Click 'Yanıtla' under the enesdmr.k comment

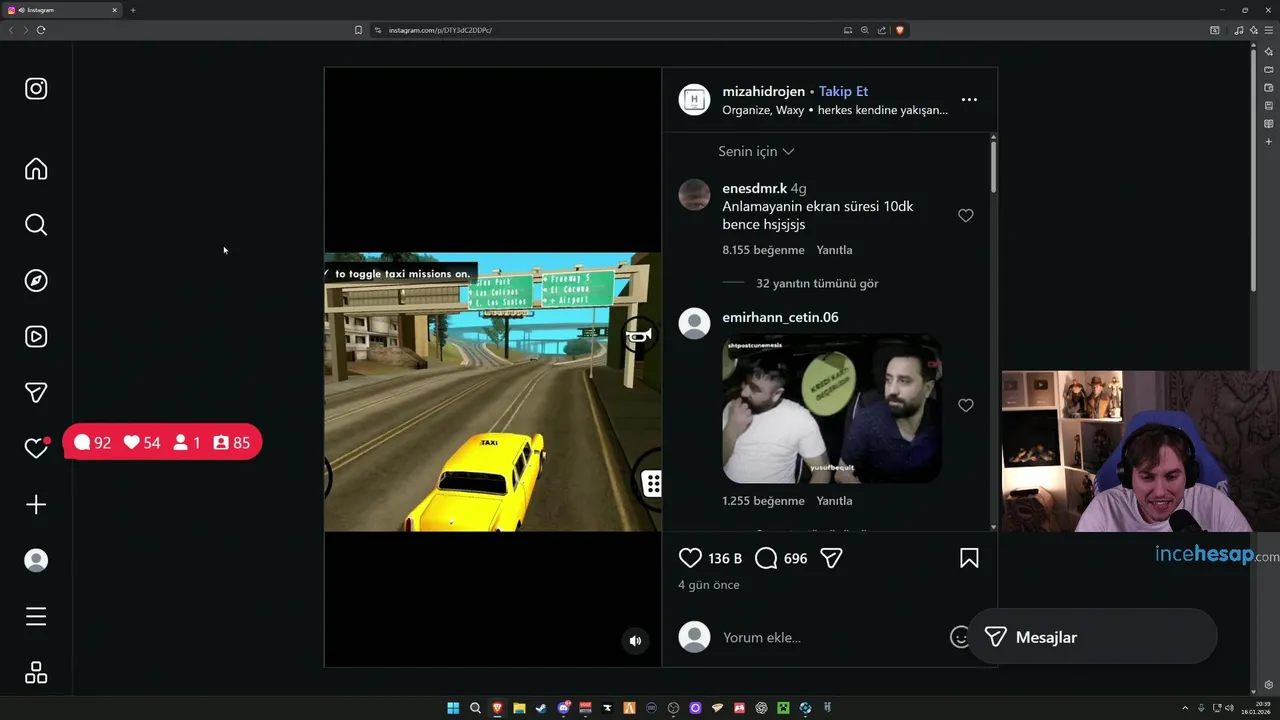(x=834, y=250)
